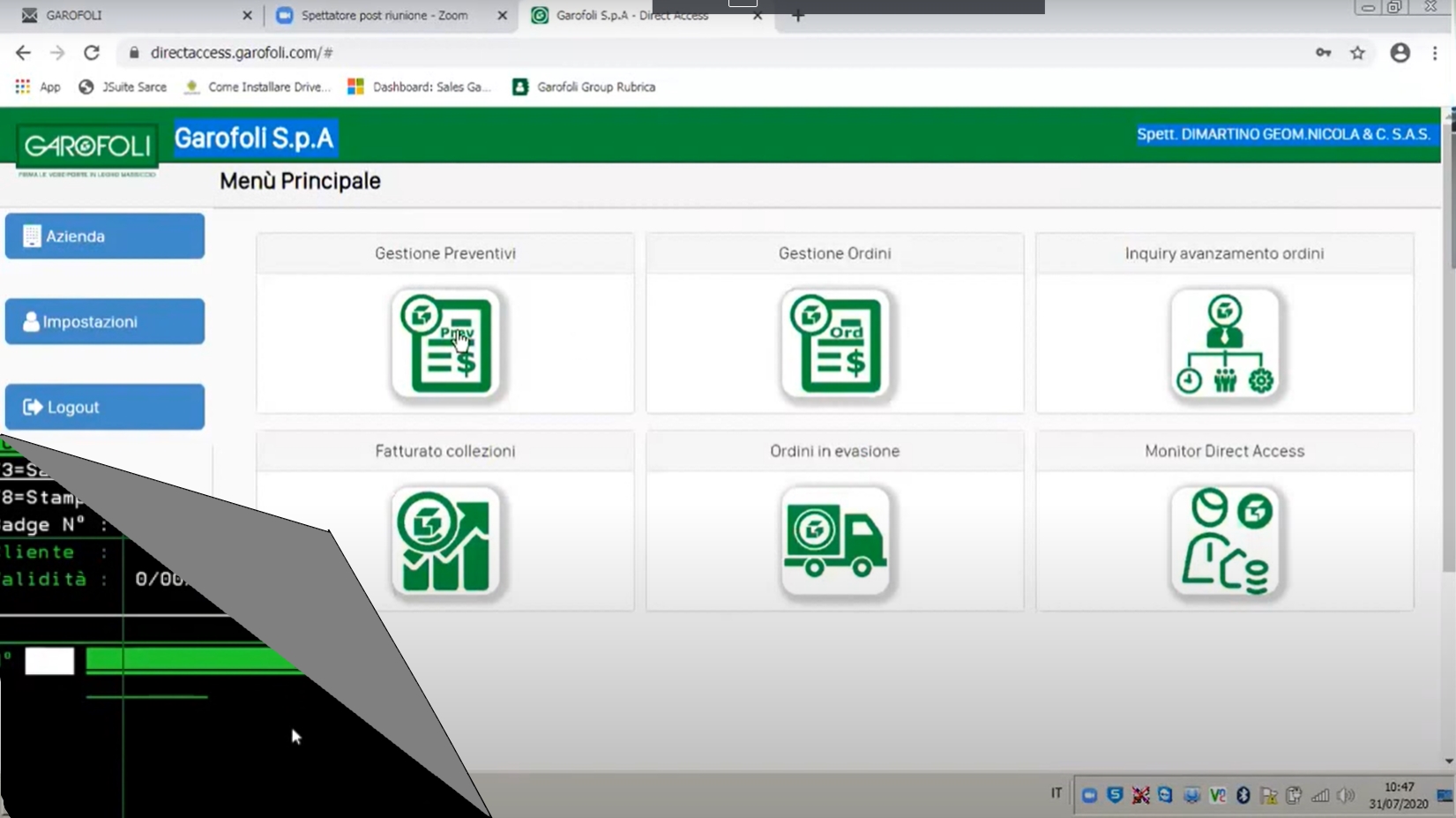Click the Ordini in evasione card title
The height and width of the screenshot is (818, 1456).
(x=835, y=451)
